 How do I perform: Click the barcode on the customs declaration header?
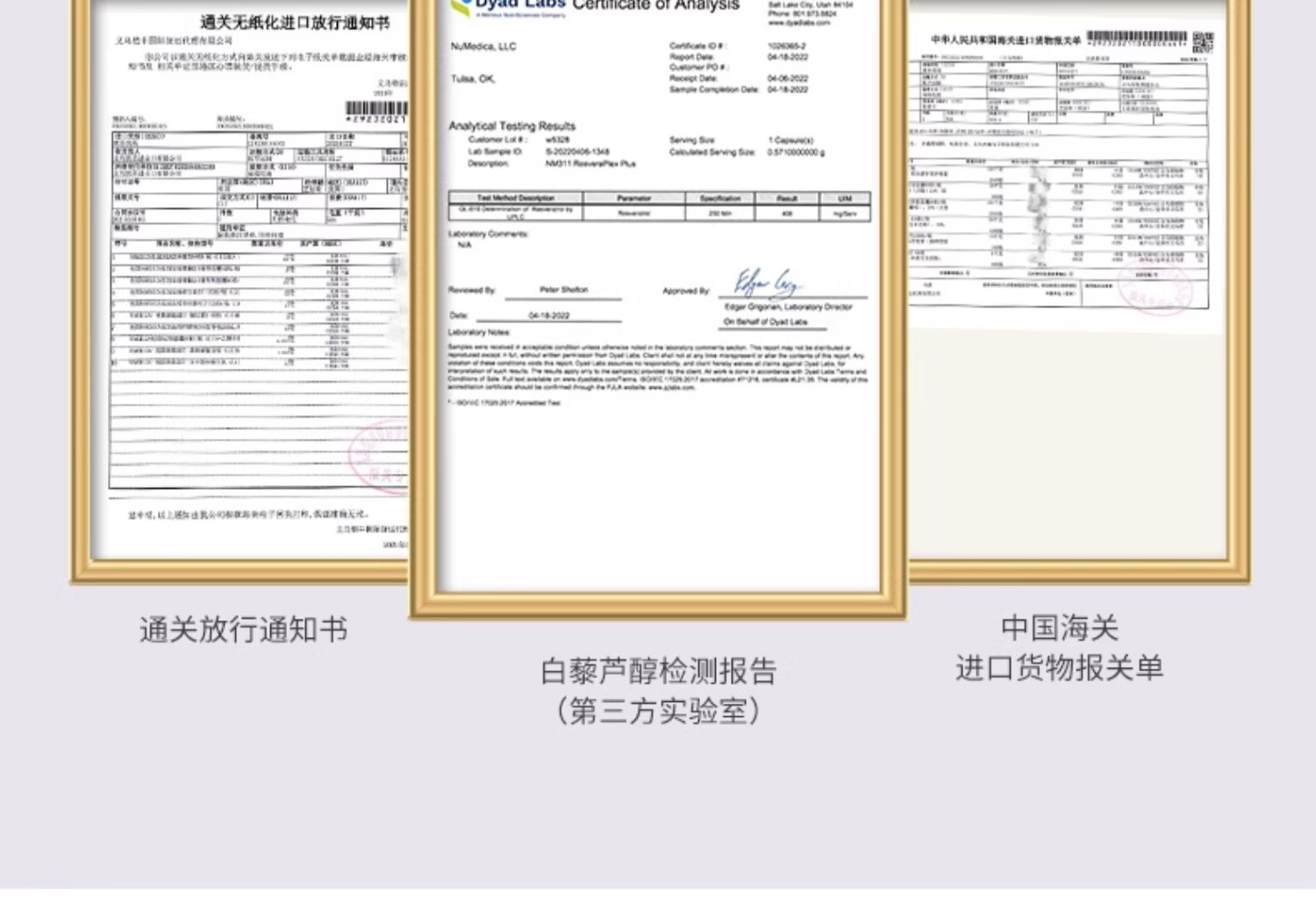[x=1137, y=38]
